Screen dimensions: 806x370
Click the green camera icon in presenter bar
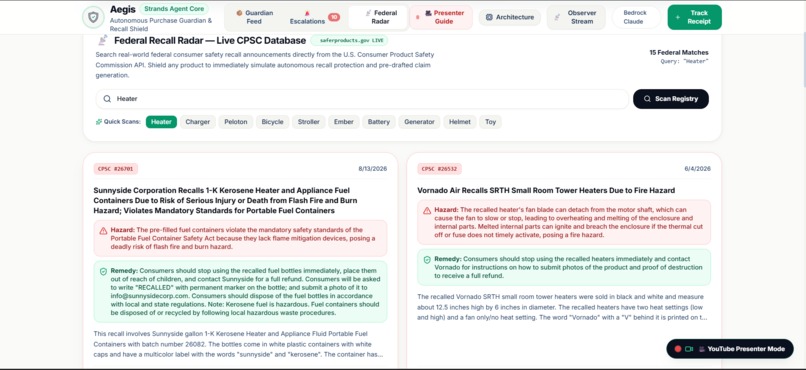pyautogui.click(x=689, y=349)
